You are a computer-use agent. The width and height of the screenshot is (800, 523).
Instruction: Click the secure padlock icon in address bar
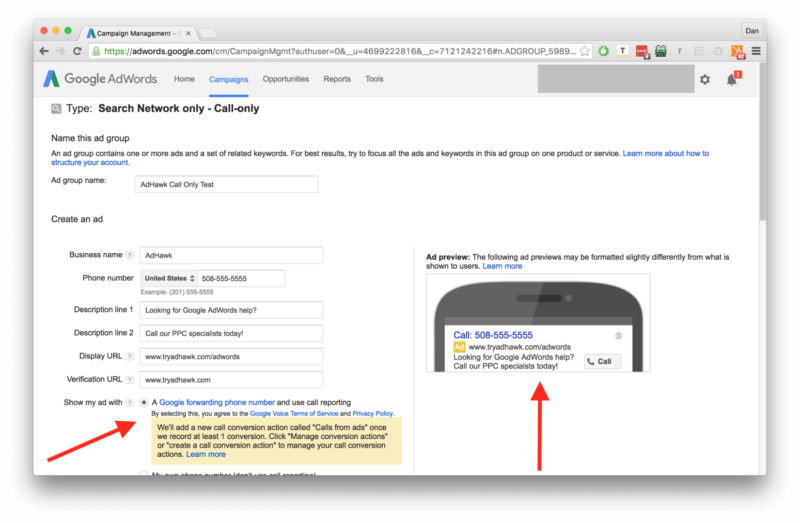(x=96, y=51)
